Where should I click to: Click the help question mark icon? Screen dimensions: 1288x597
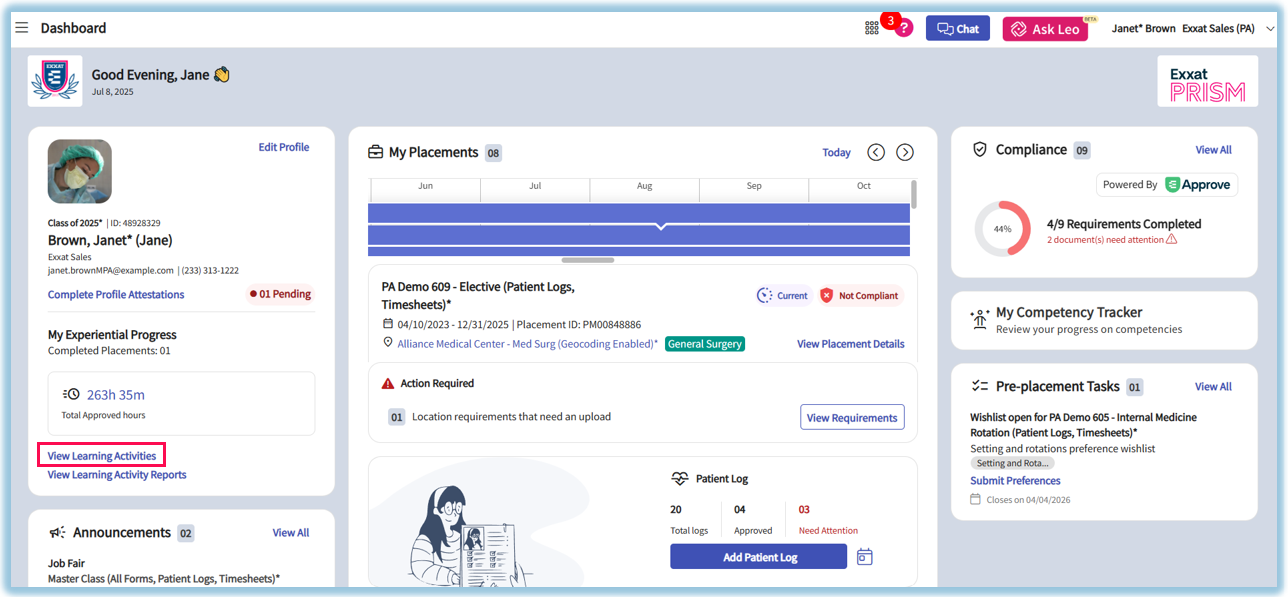(904, 28)
